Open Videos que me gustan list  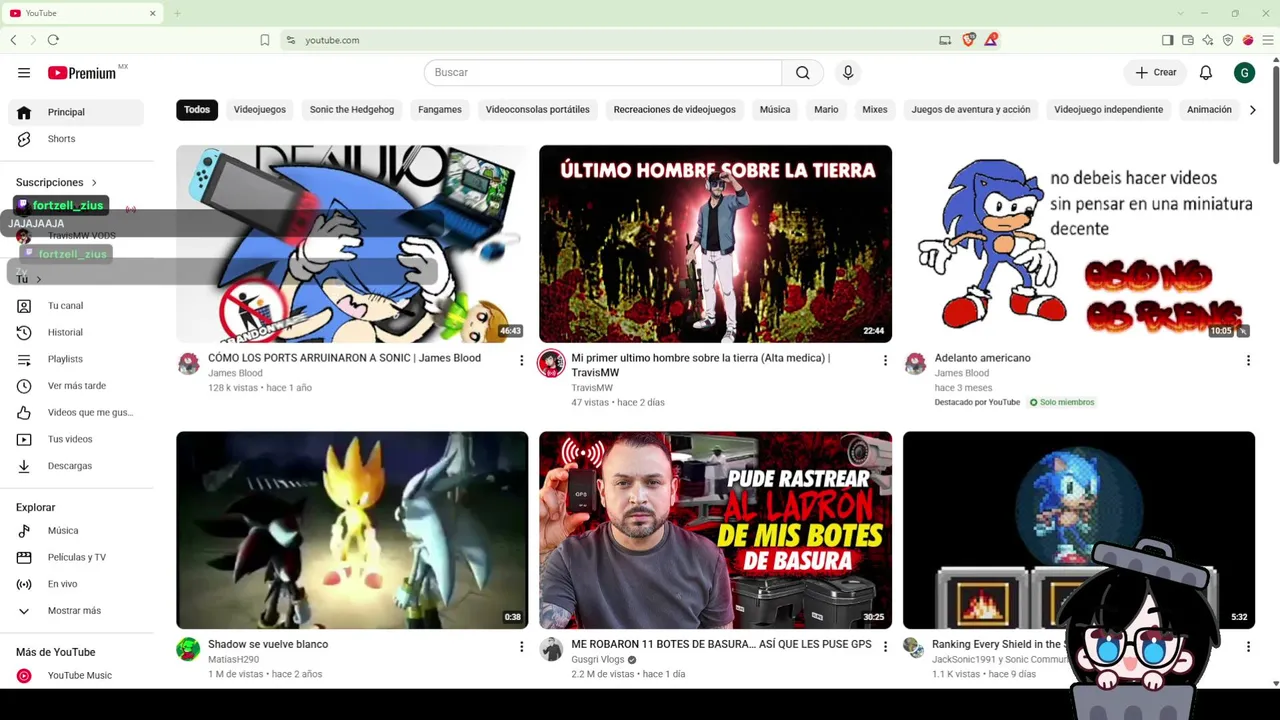[x=76, y=412]
